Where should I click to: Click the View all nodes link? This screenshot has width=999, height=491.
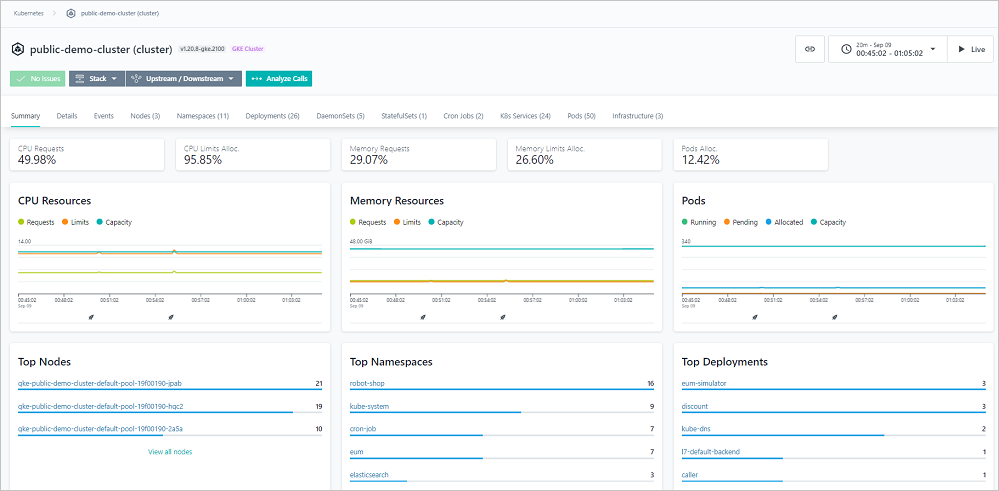point(170,452)
